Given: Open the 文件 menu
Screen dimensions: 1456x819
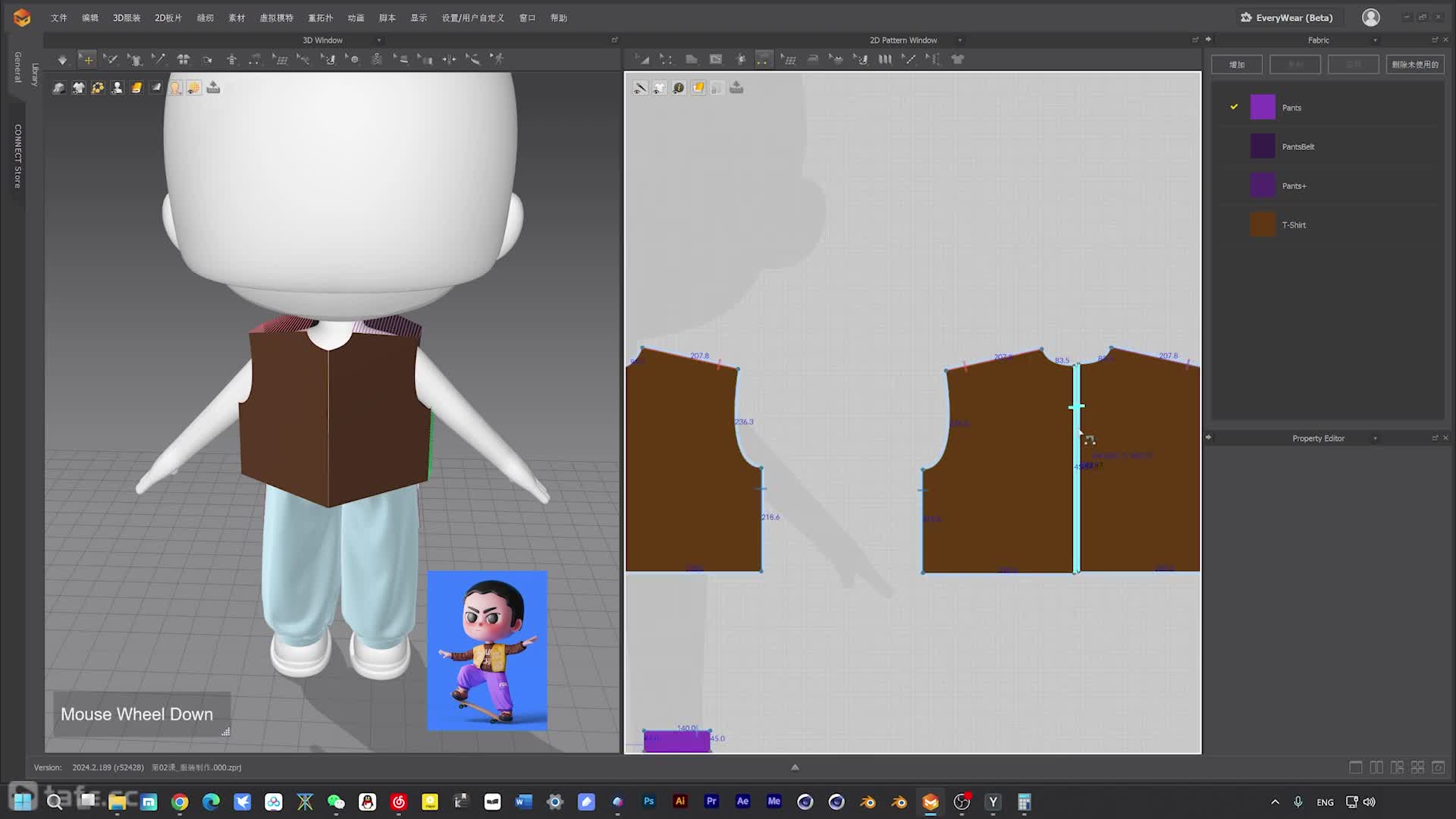Looking at the screenshot, I should (59, 17).
